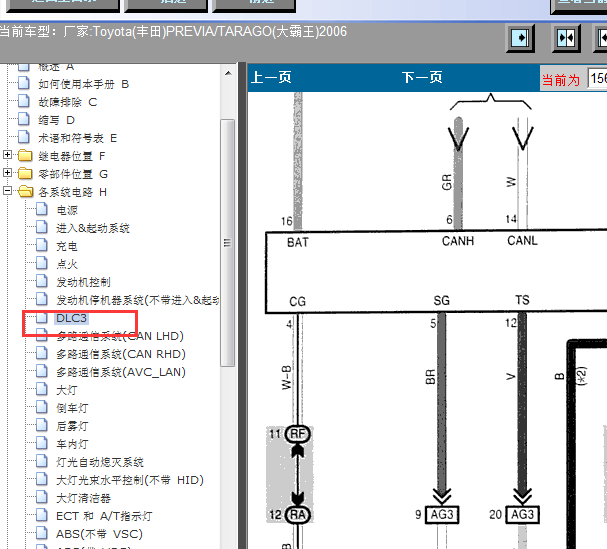This screenshot has width=607, height=549.
Task: Click the document icon beside ECT 和 A/T指示灯
Action: [x=42, y=515]
